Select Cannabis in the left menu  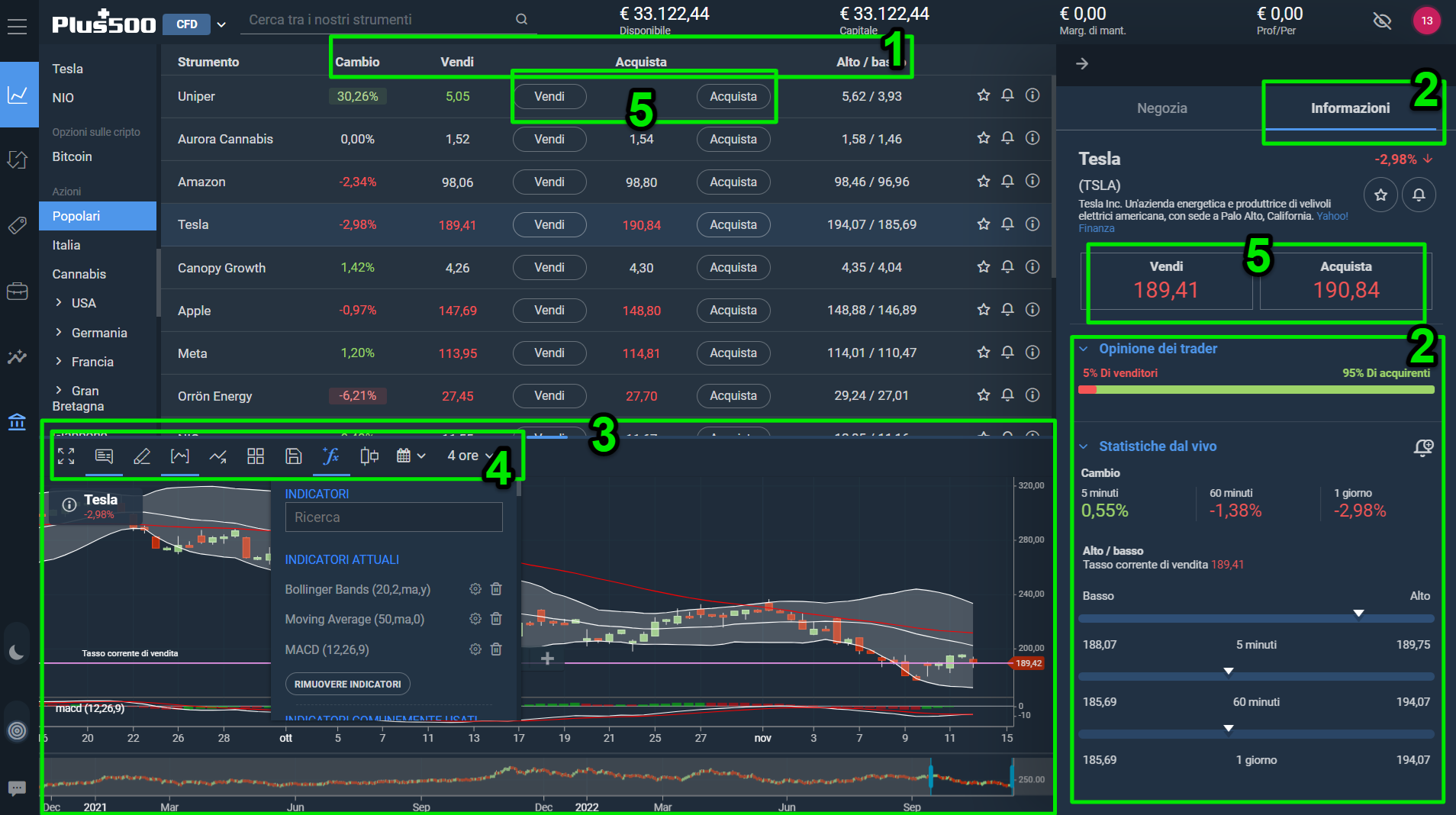79,274
